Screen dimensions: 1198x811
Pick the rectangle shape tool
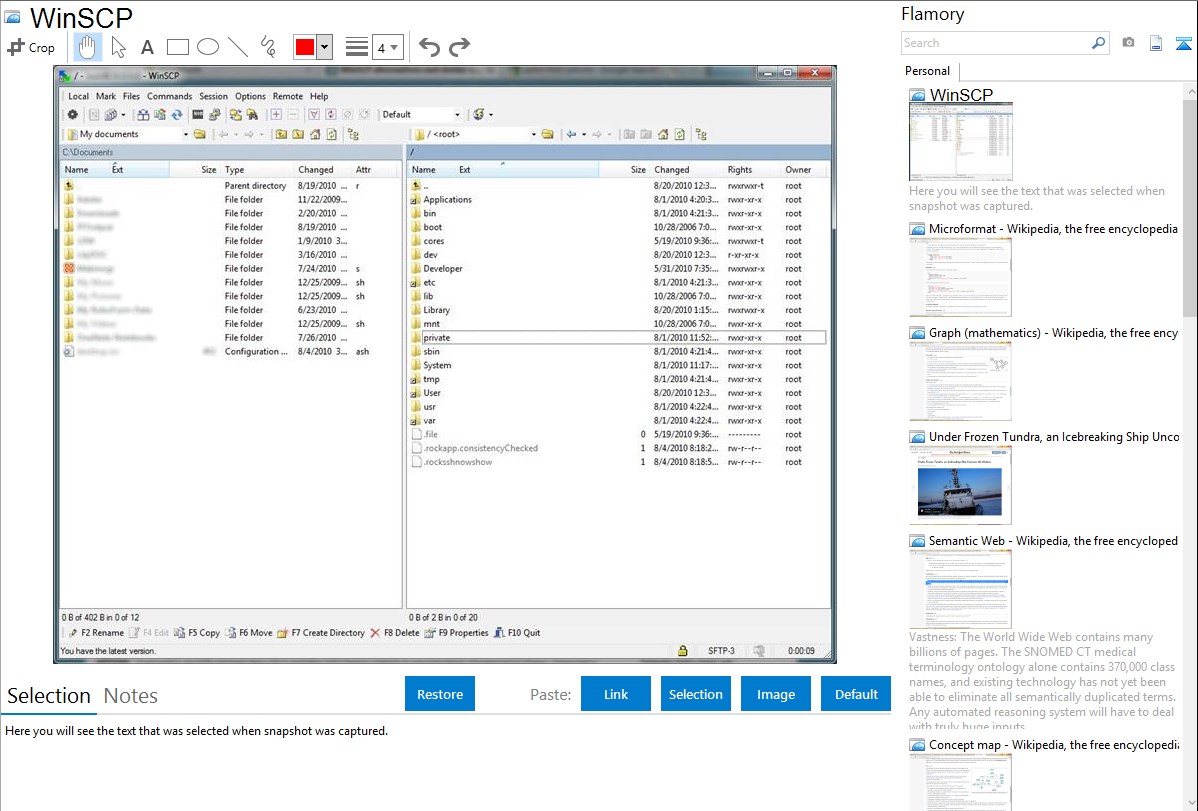tap(177, 47)
